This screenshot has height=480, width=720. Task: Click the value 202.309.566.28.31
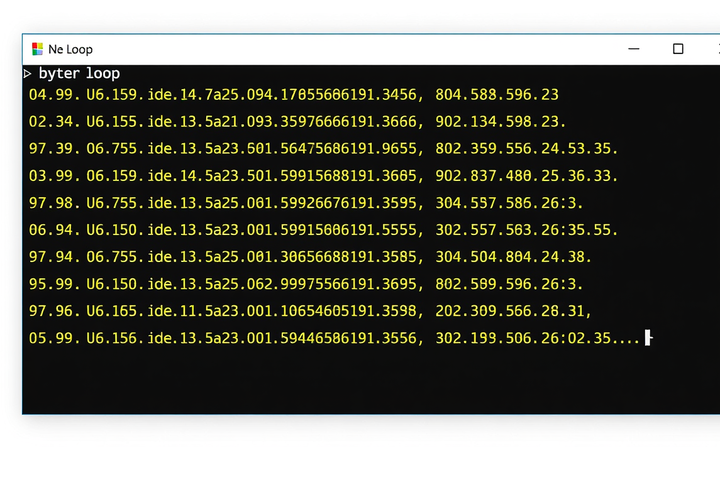coord(513,311)
